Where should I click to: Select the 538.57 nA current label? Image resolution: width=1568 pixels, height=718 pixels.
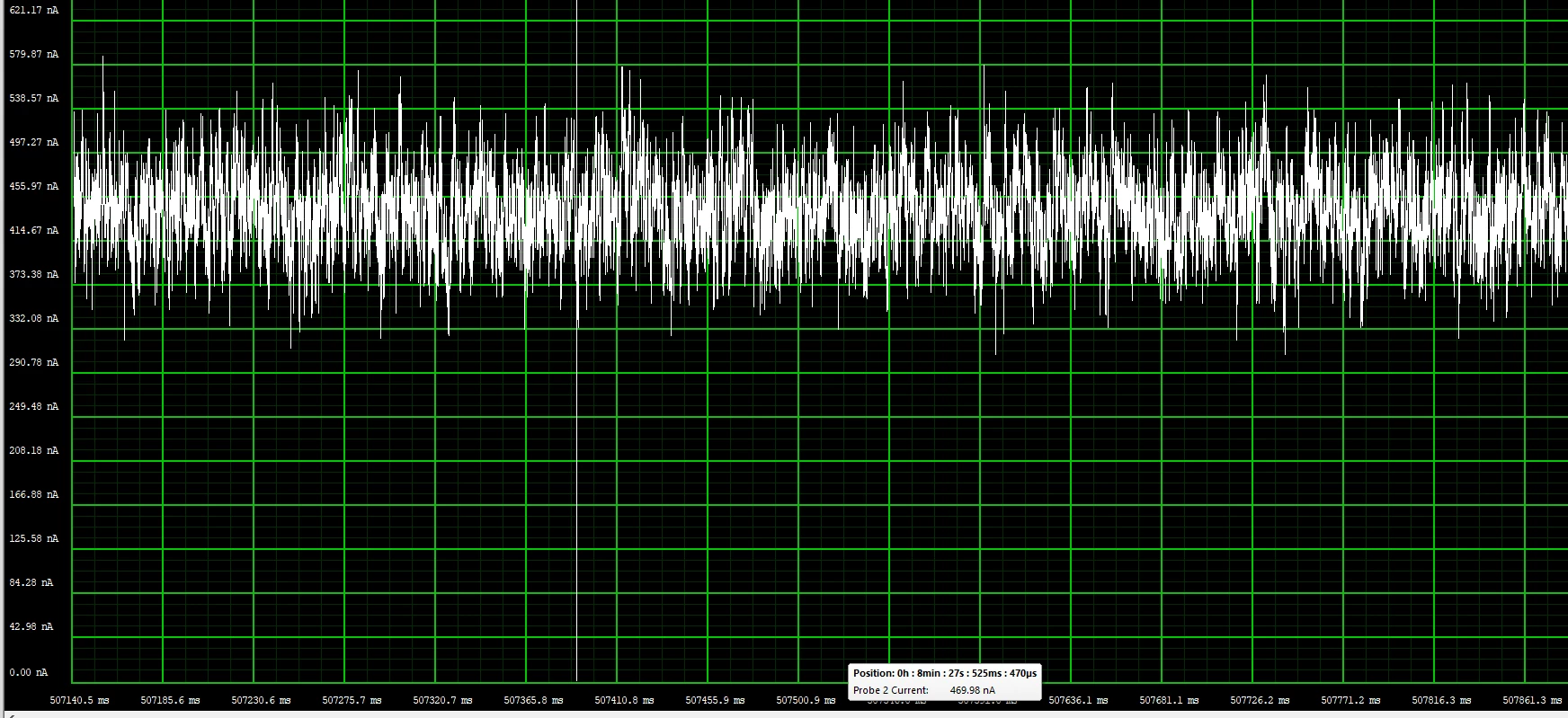coord(34,98)
